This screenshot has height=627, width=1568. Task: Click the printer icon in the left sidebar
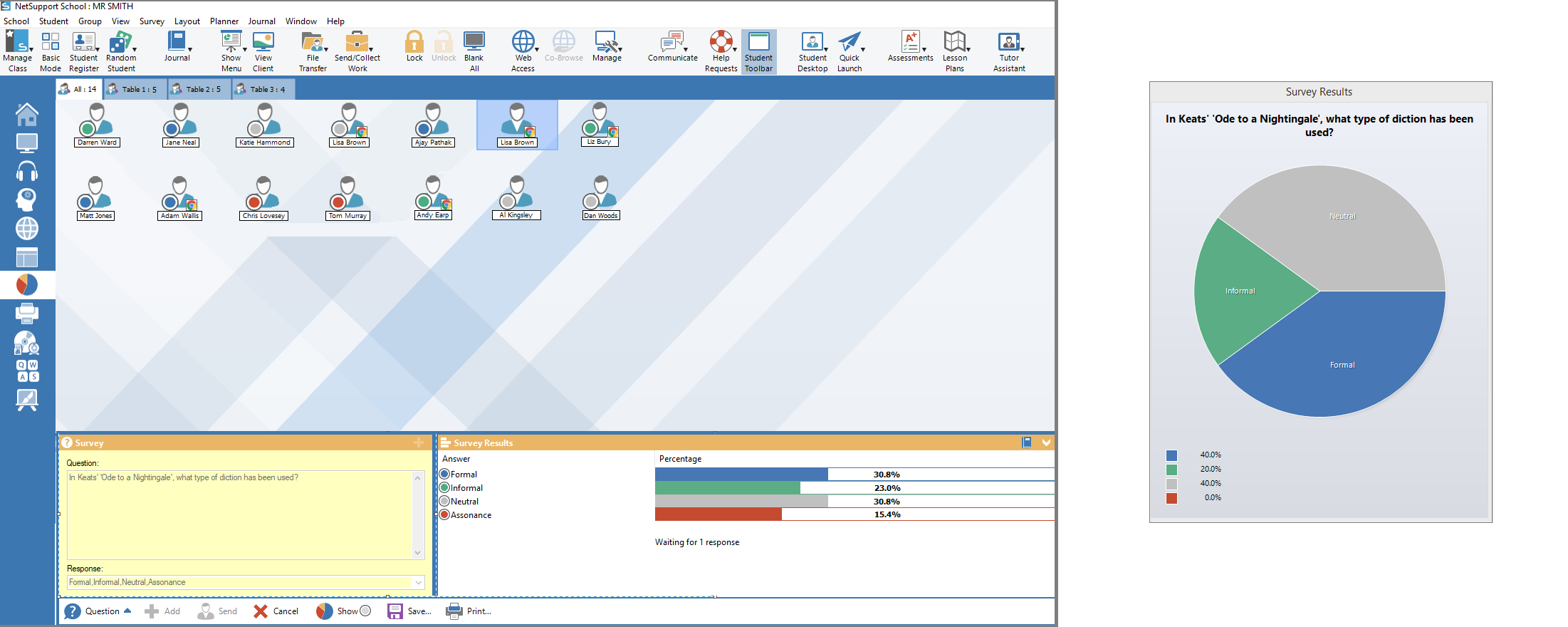pyautogui.click(x=27, y=313)
